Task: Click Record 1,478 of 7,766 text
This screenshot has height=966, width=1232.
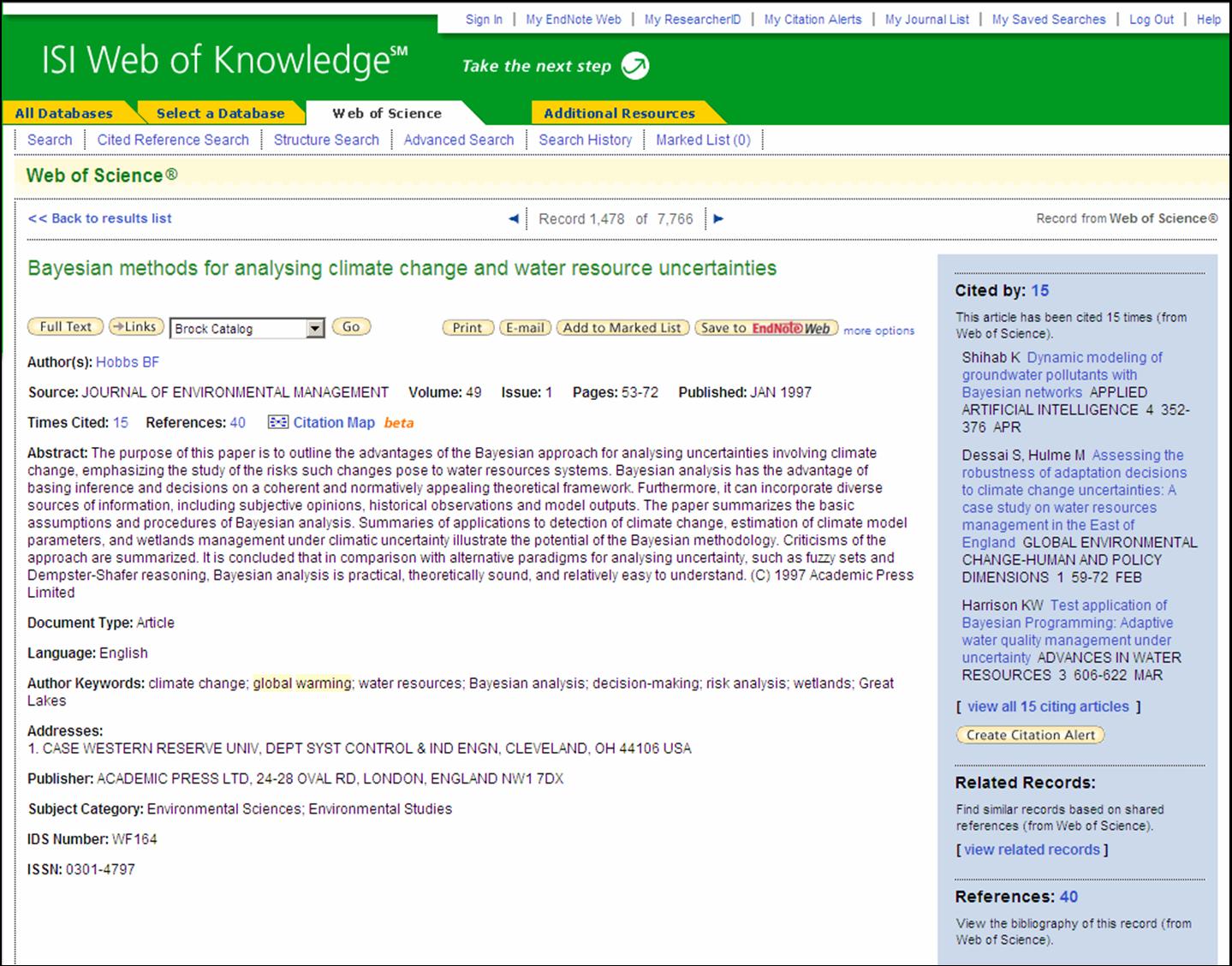Action: tap(616, 218)
